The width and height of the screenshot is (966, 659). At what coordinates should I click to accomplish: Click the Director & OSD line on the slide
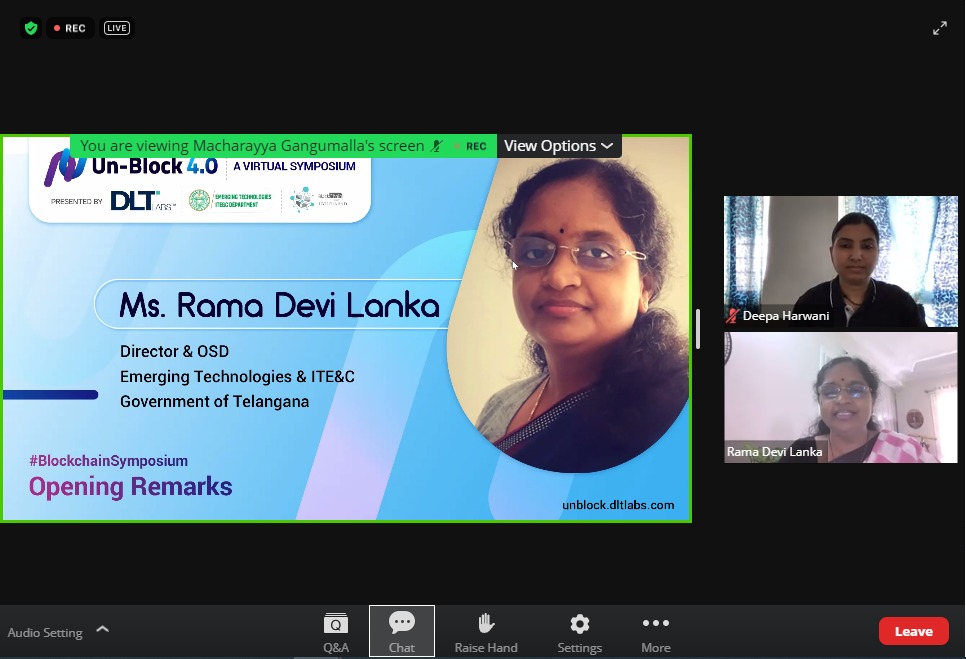click(x=174, y=351)
